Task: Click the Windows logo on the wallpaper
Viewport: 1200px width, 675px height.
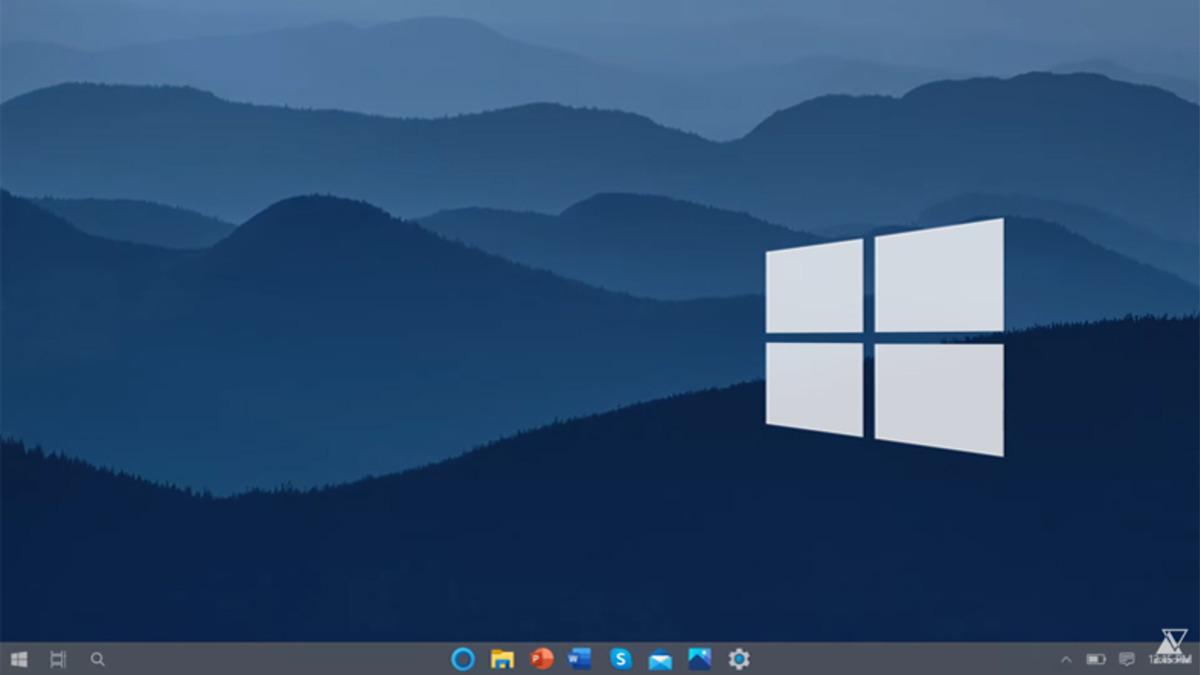Action: click(885, 335)
